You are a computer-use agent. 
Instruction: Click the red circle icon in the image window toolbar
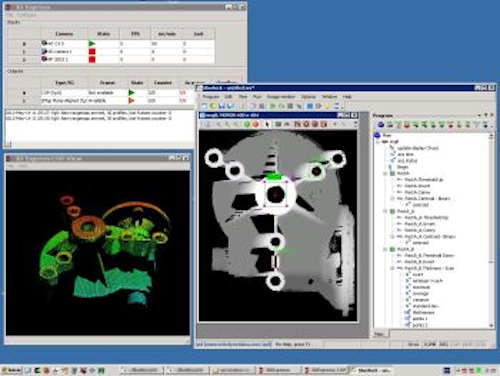pyautogui.click(x=255, y=124)
